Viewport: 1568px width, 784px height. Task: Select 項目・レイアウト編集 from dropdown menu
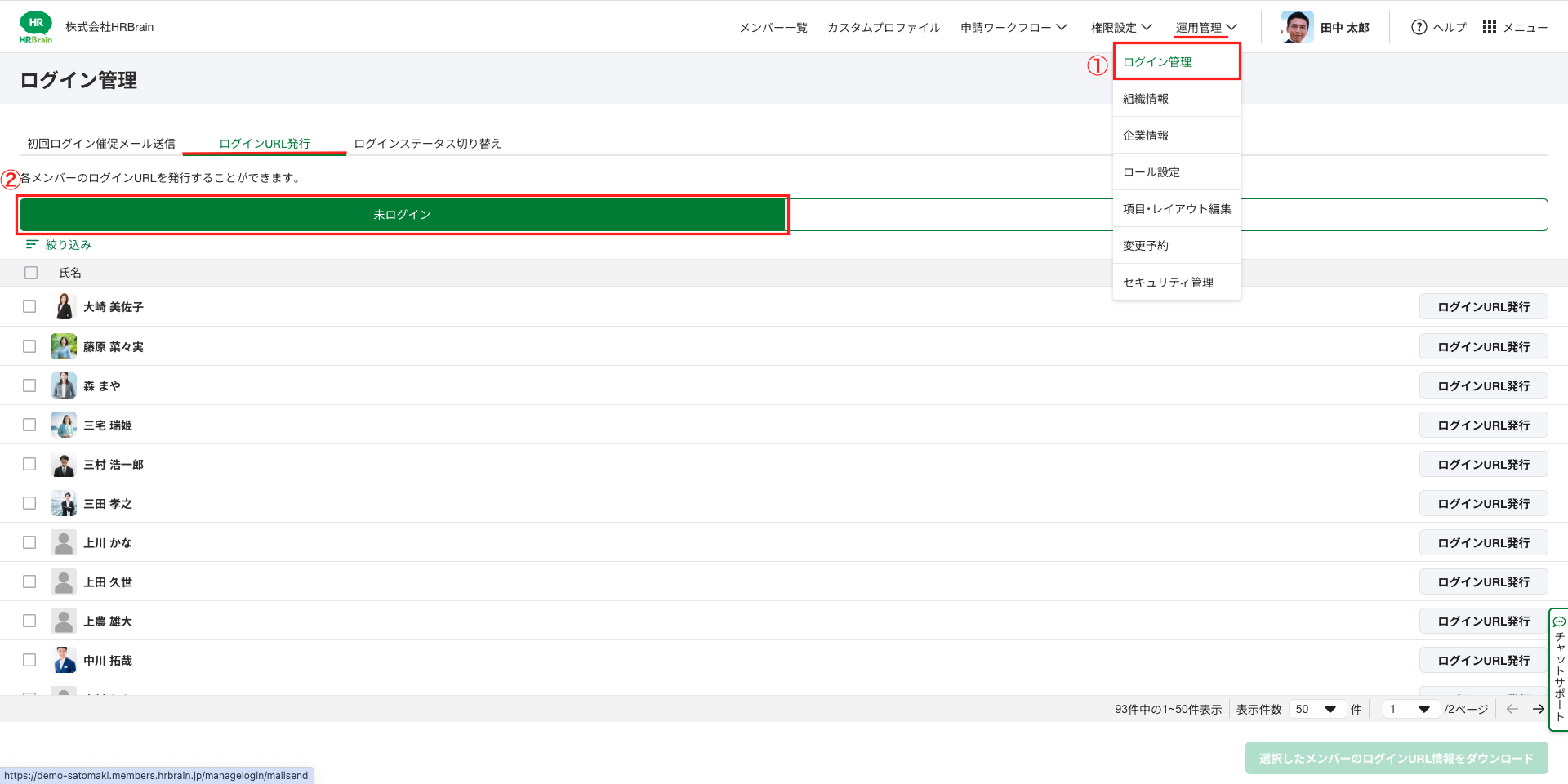(x=1177, y=208)
